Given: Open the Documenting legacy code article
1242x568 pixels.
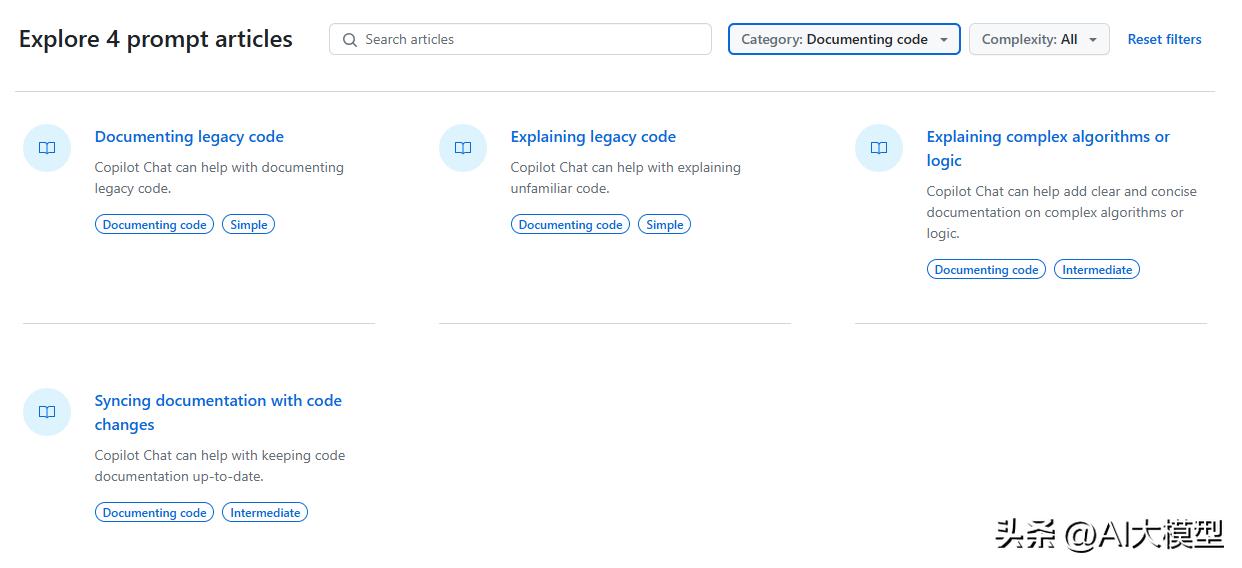Looking at the screenshot, I should (x=189, y=137).
